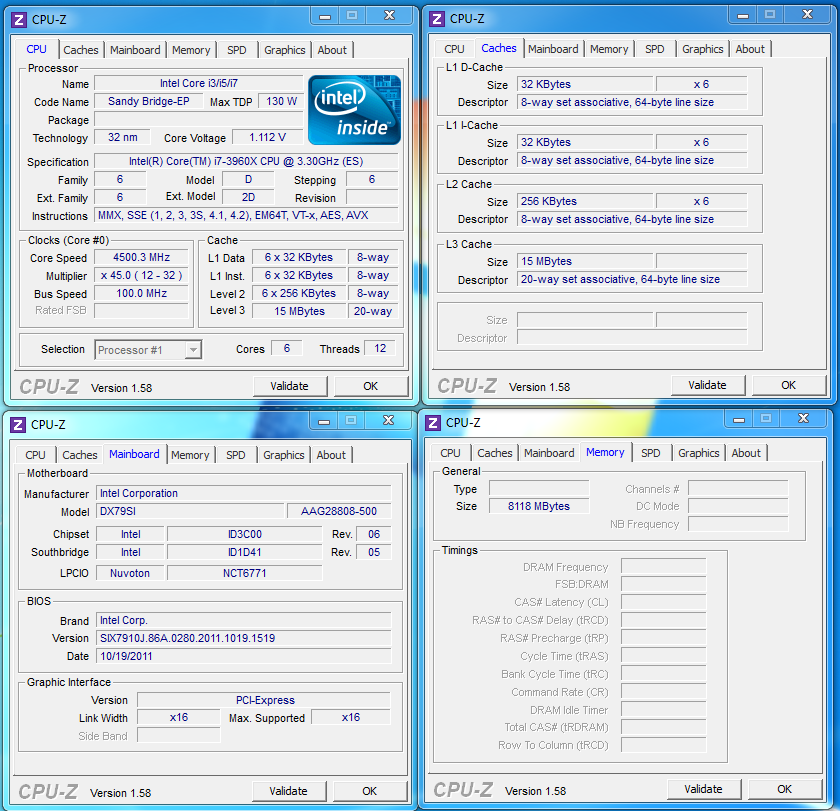Click the LPCIO model value "NCT6771"
Image resolution: width=840 pixels, height=811 pixels.
click(245, 573)
